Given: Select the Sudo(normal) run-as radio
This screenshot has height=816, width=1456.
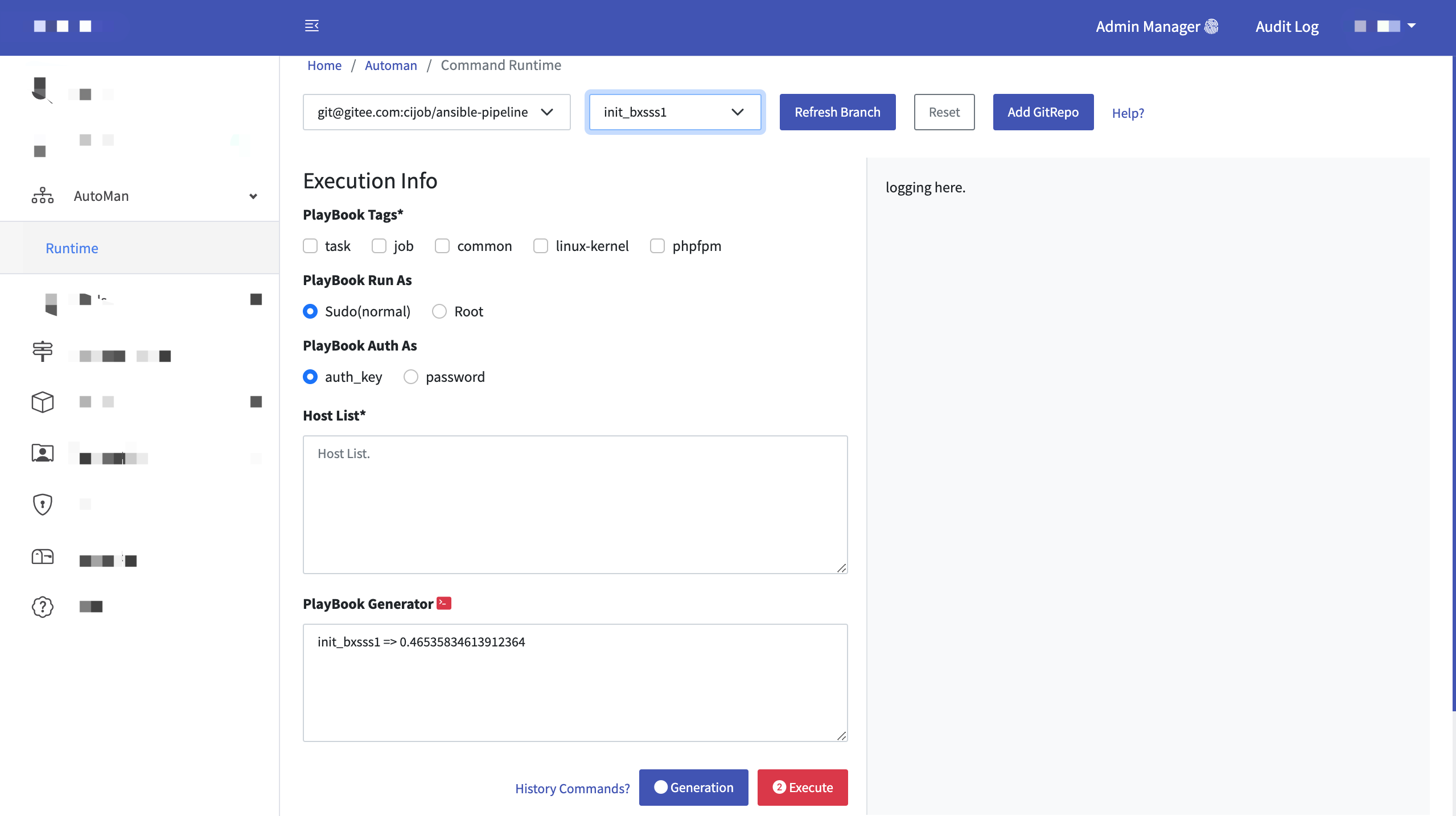Looking at the screenshot, I should coord(310,311).
